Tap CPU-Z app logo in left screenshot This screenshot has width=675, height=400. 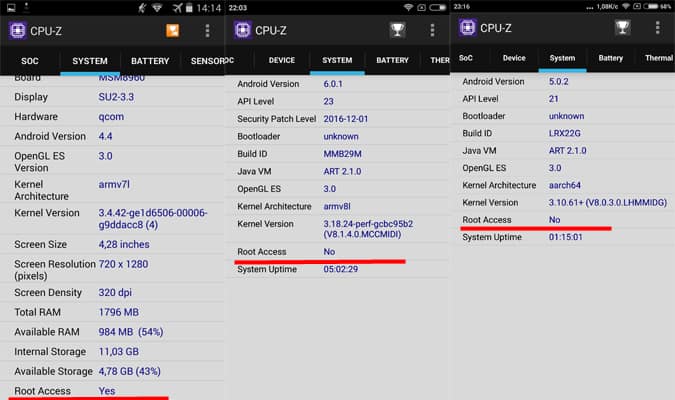pyautogui.click(x=18, y=31)
